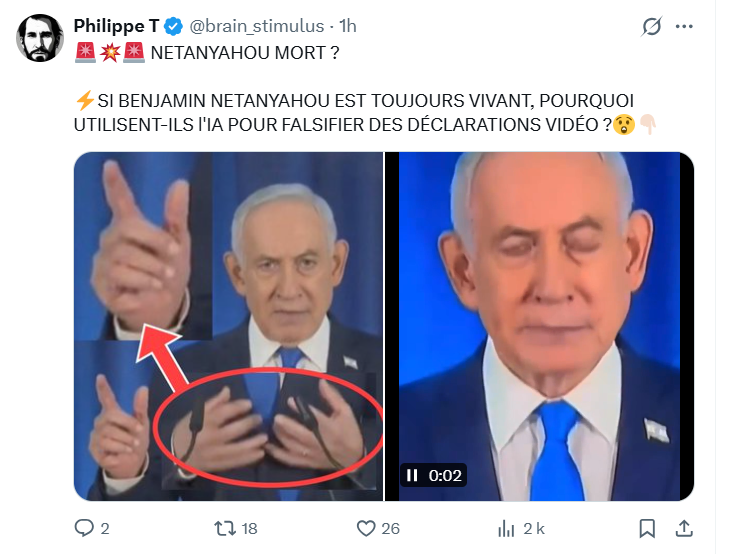Viewport: 746px width, 554px height.
Task: Click the "POURQUOI UTILISENT-ILS l'IA" tweet paragraph
Action: tap(365, 113)
